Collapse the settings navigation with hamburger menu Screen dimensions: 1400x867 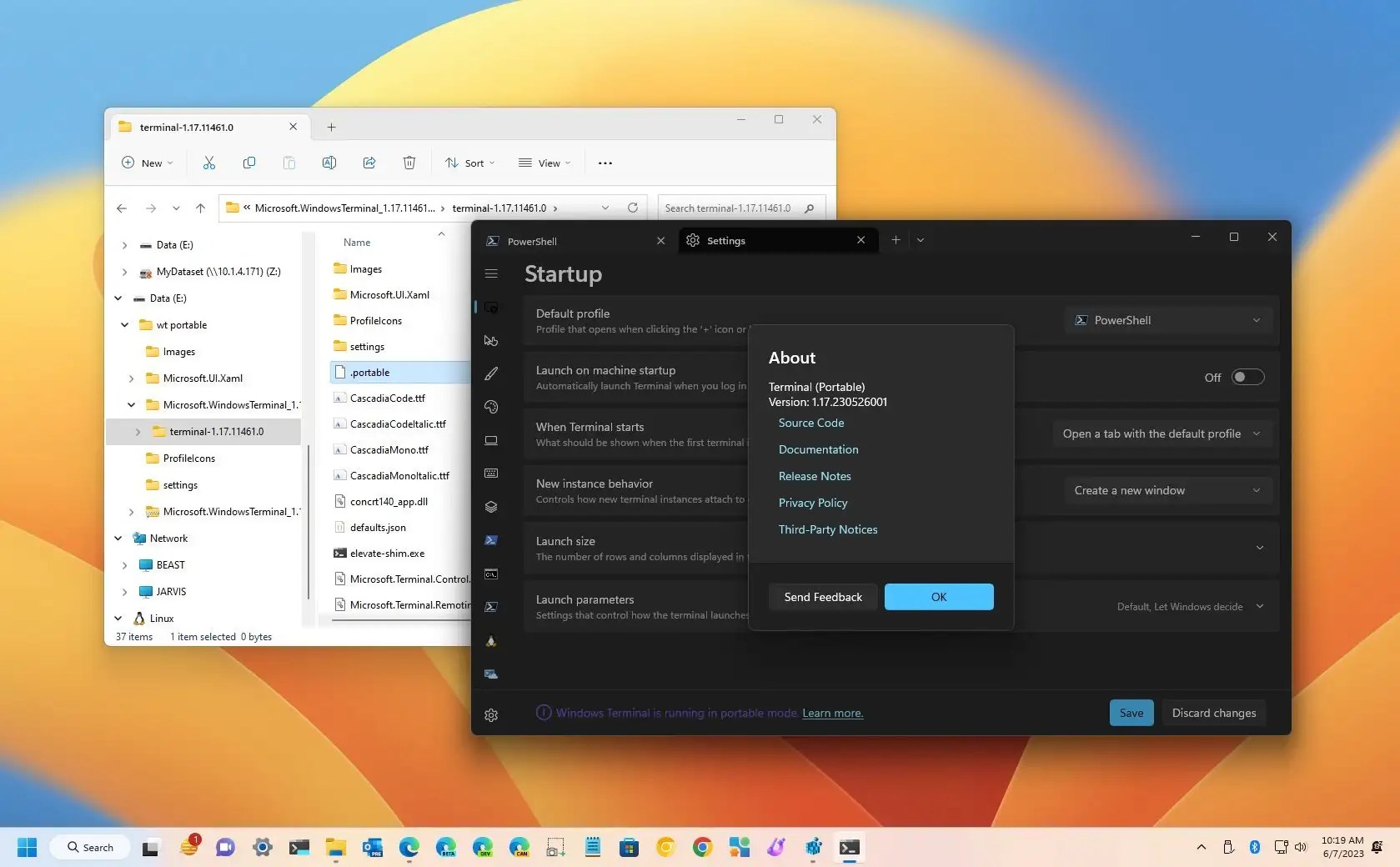491,273
